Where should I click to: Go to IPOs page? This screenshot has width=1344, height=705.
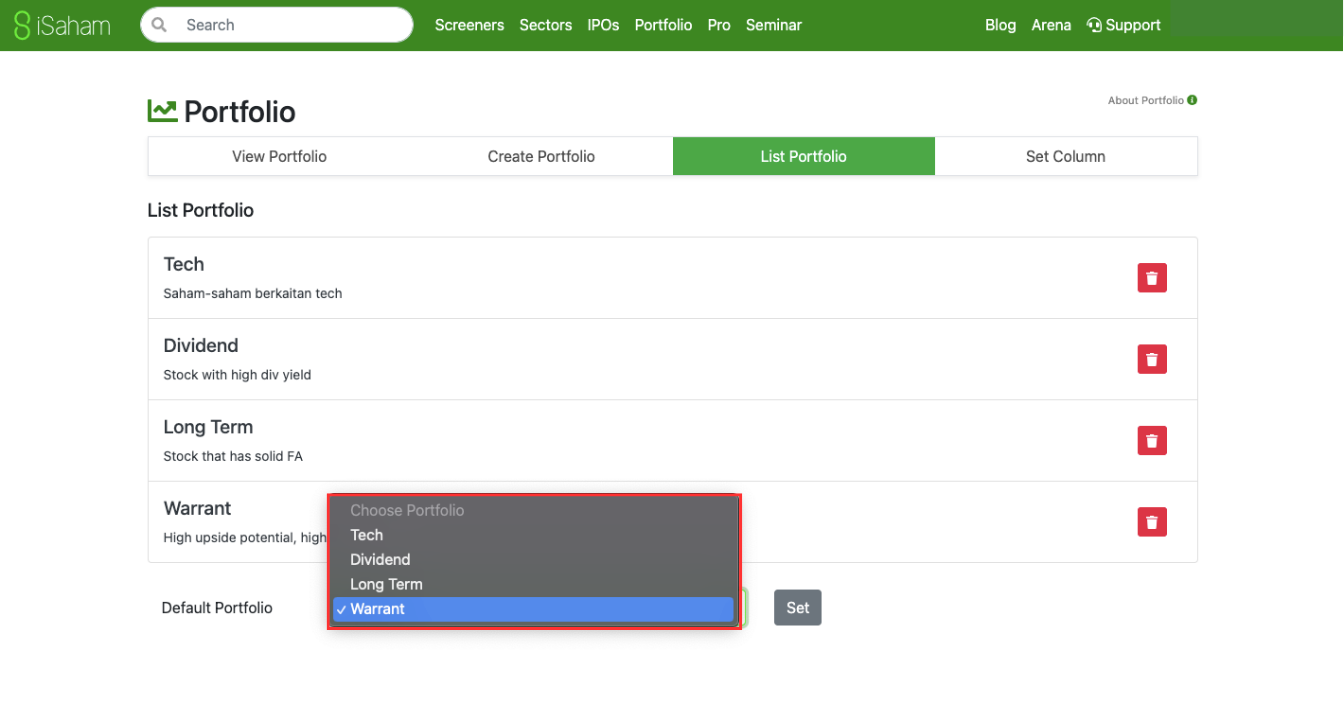click(603, 25)
